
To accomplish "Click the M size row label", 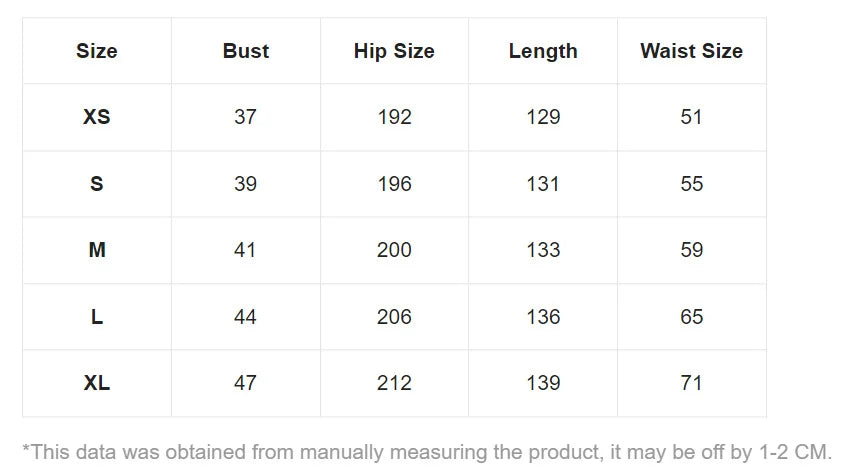I will 97,250.
